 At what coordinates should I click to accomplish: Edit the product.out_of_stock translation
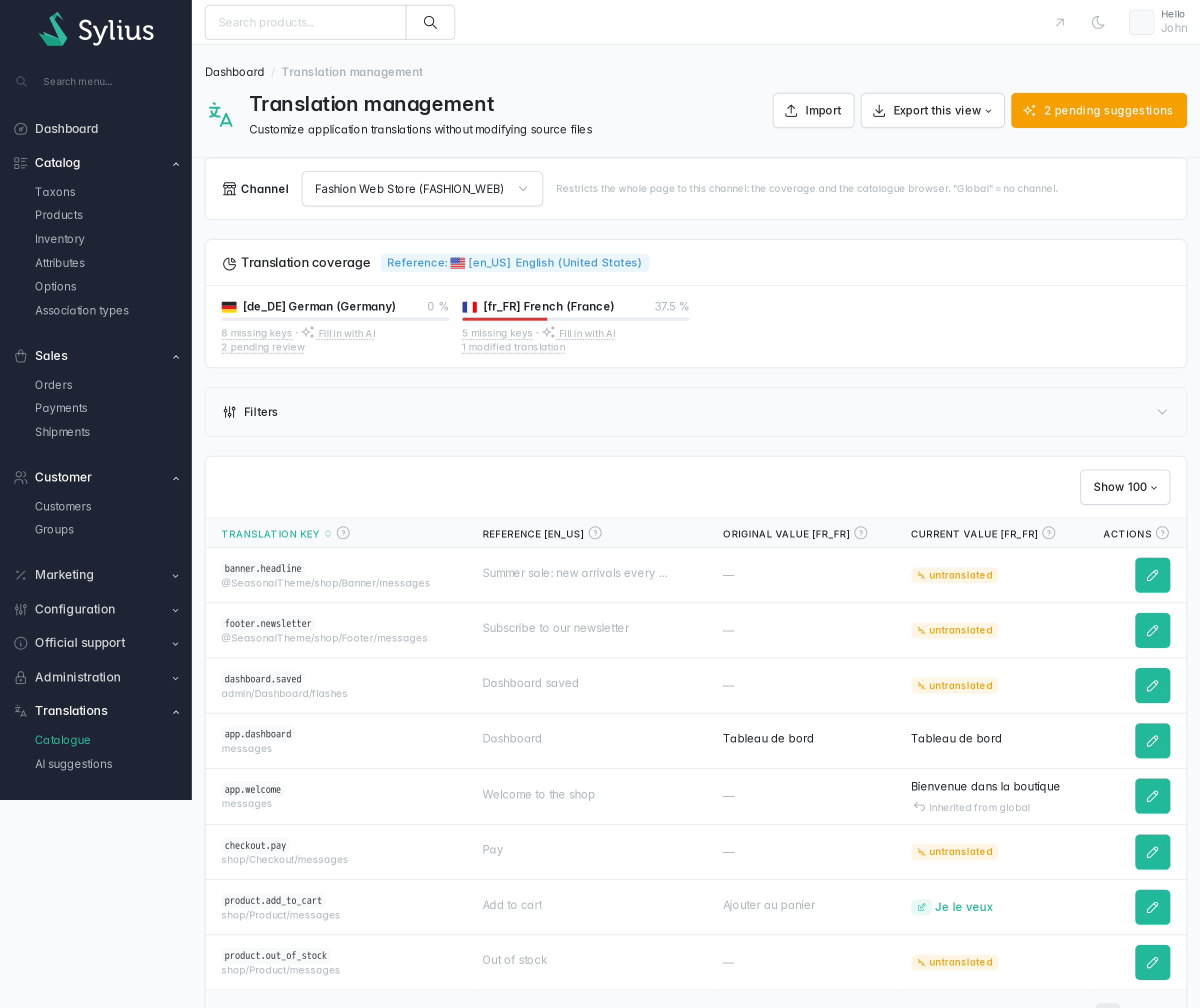(1152, 962)
